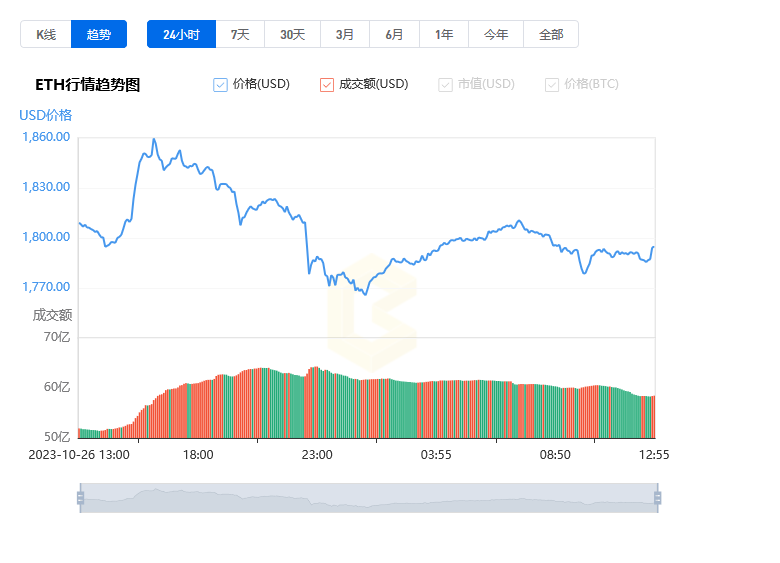Click the right zoom slider handle
This screenshot has width=780, height=563.
click(658, 498)
